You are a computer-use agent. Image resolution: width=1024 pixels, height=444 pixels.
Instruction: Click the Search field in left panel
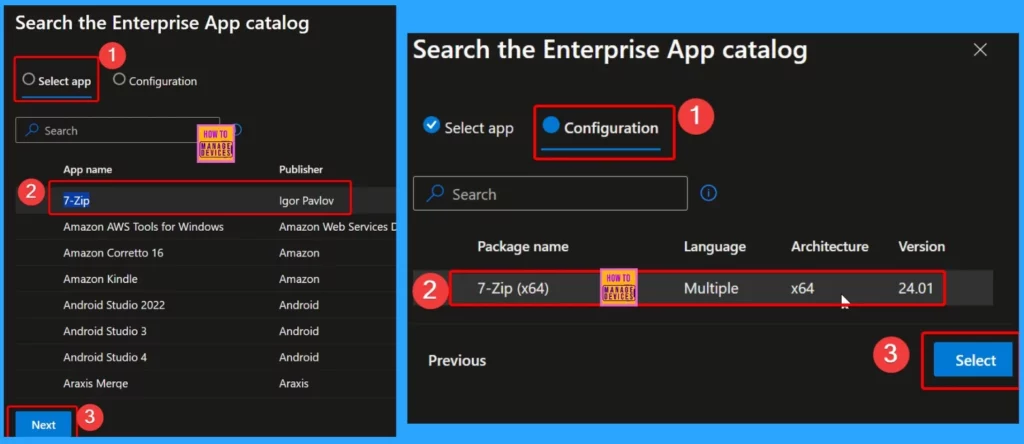(118, 131)
